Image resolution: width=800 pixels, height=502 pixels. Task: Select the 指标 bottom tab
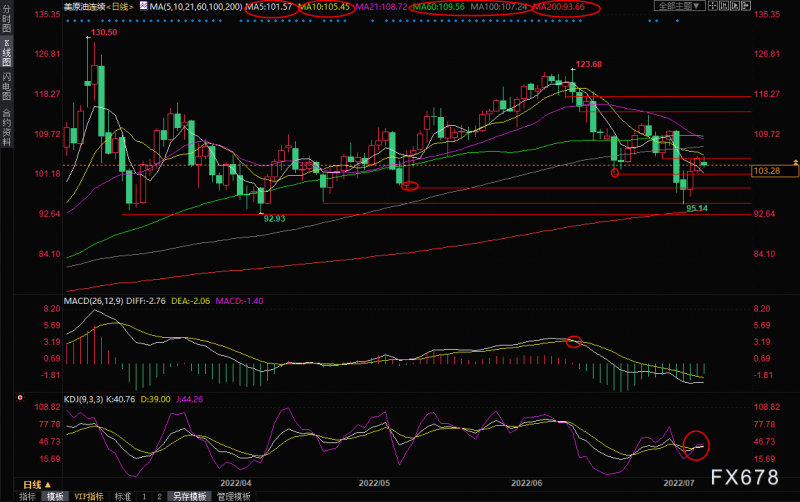coord(27,496)
